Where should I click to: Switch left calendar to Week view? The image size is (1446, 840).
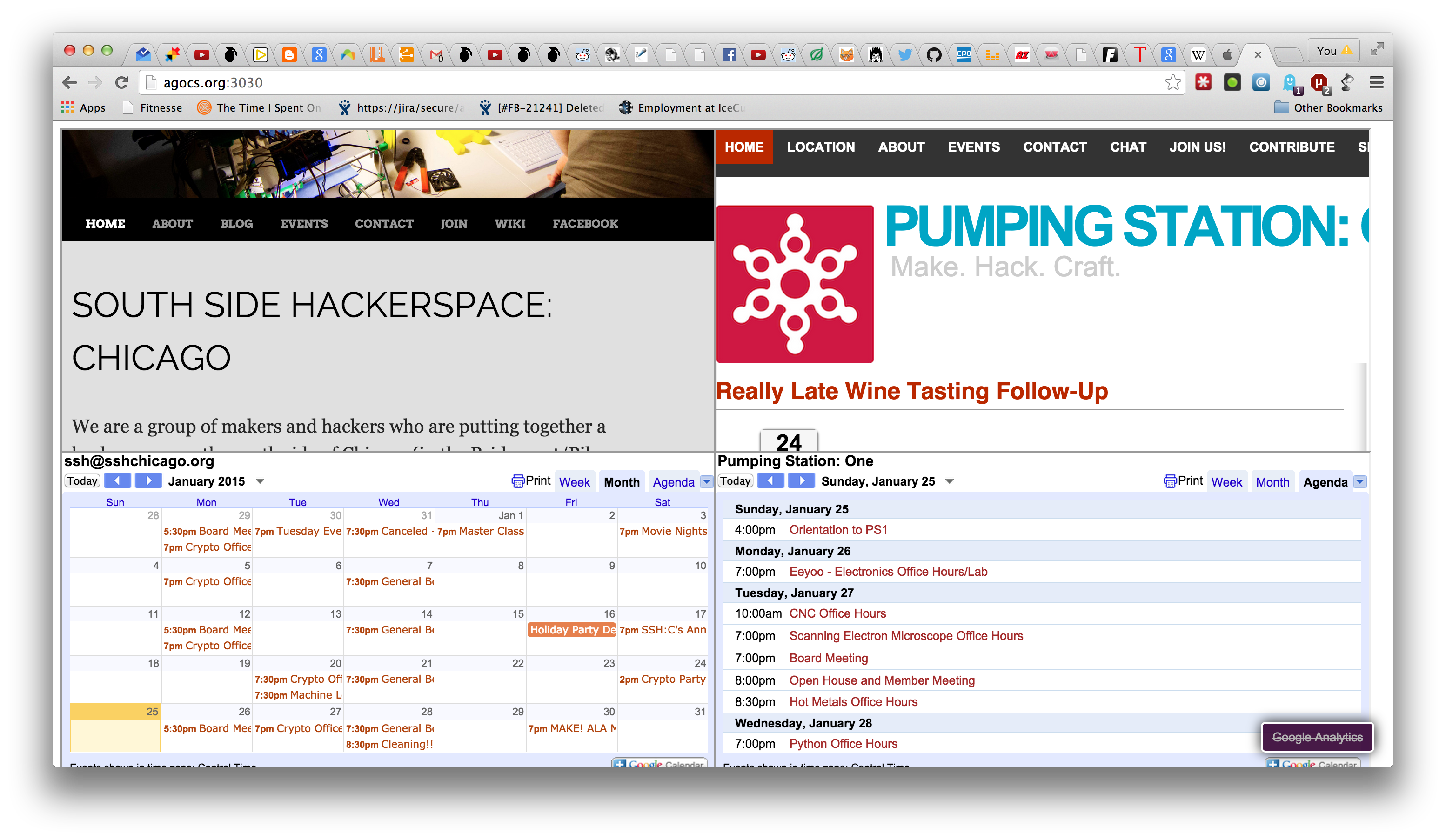575,482
